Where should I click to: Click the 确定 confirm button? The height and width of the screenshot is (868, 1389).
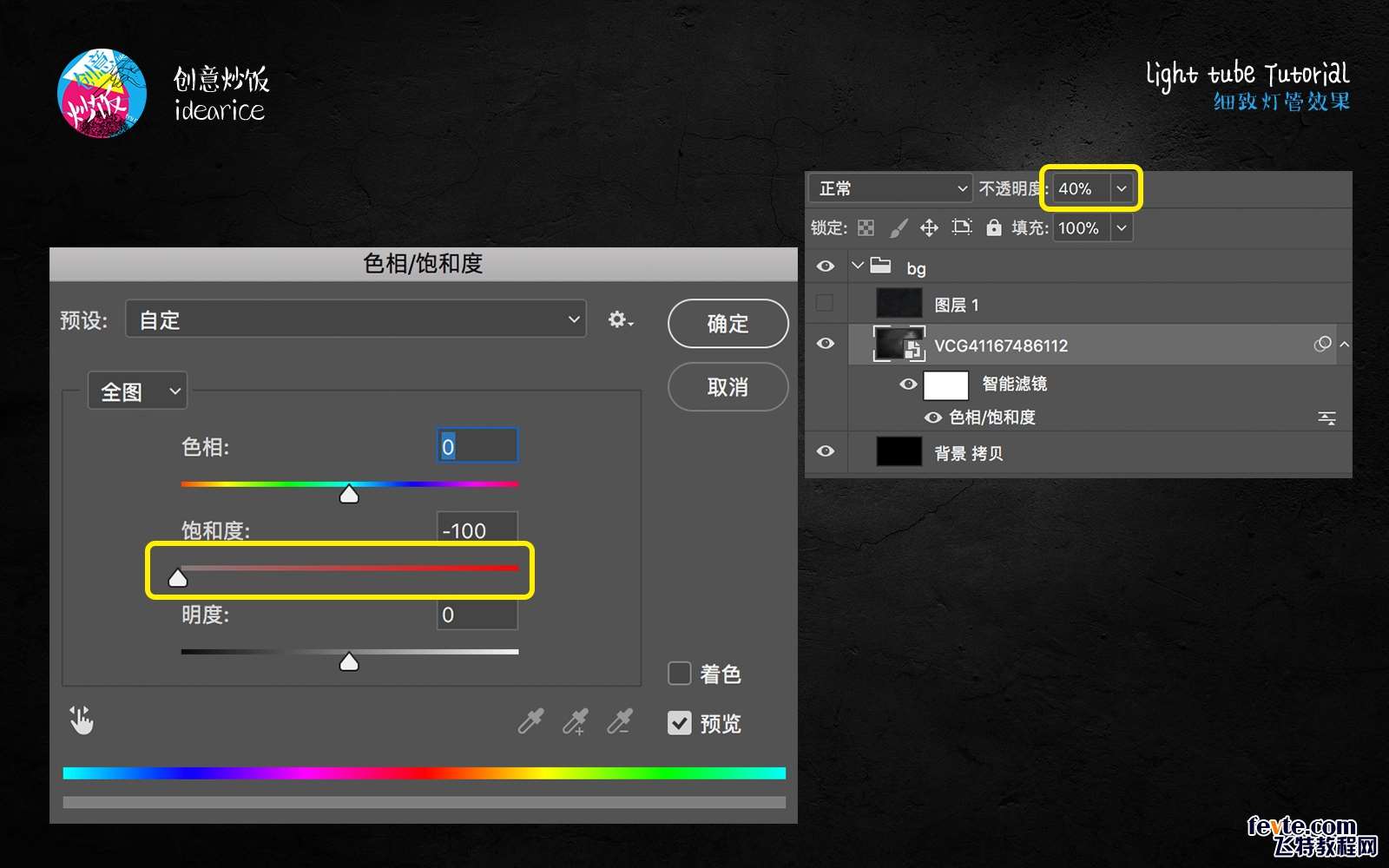click(x=727, y=324)
